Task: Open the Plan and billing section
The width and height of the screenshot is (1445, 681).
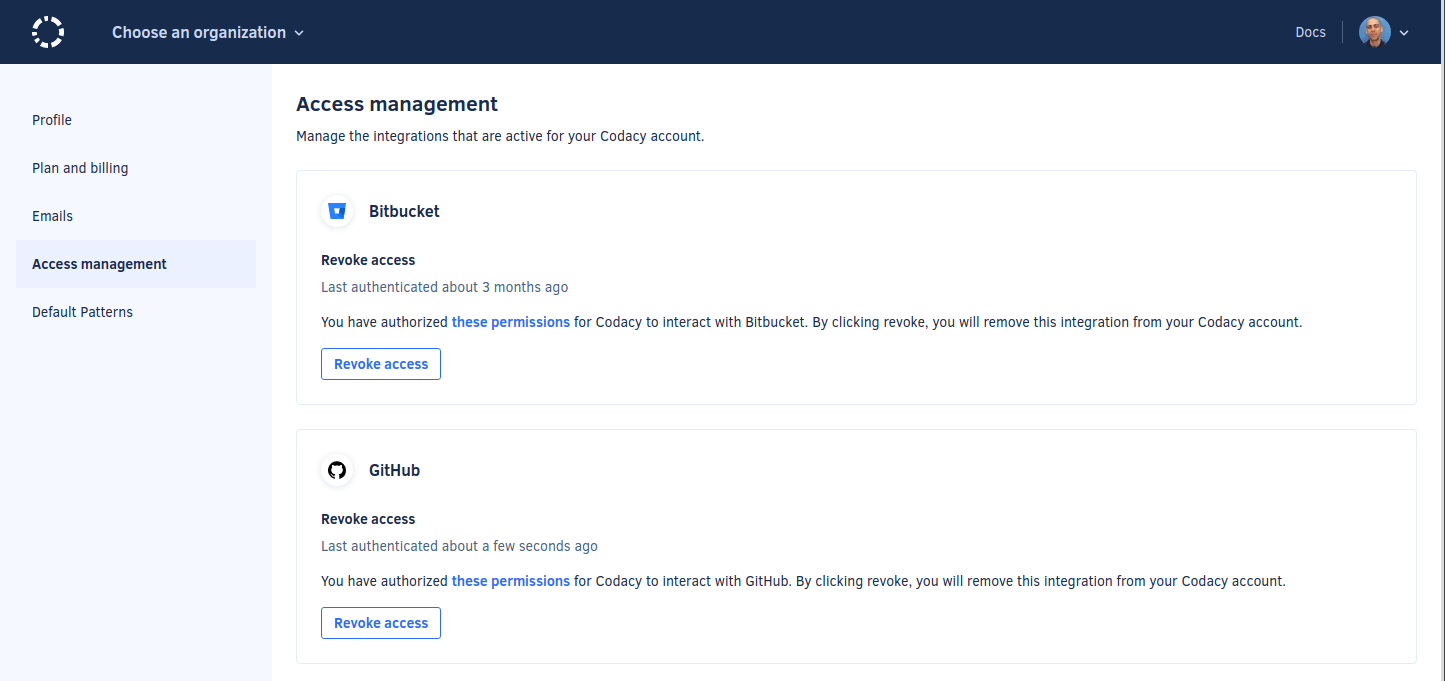Action: [80, 168]
